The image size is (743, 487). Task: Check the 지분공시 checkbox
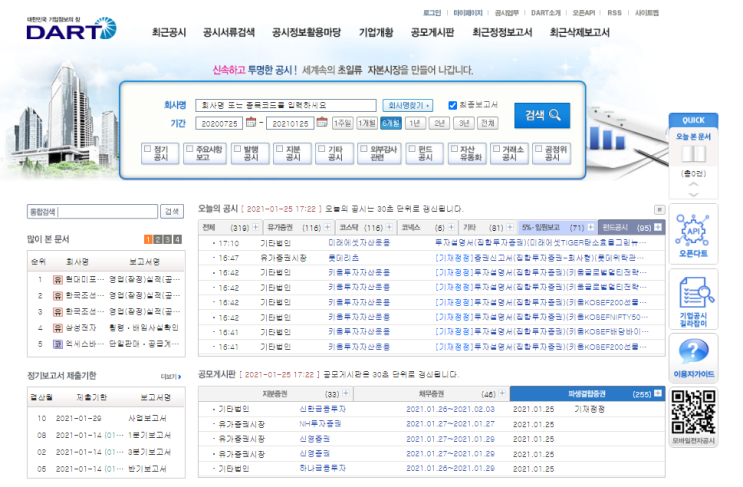[x=280, y=149]
